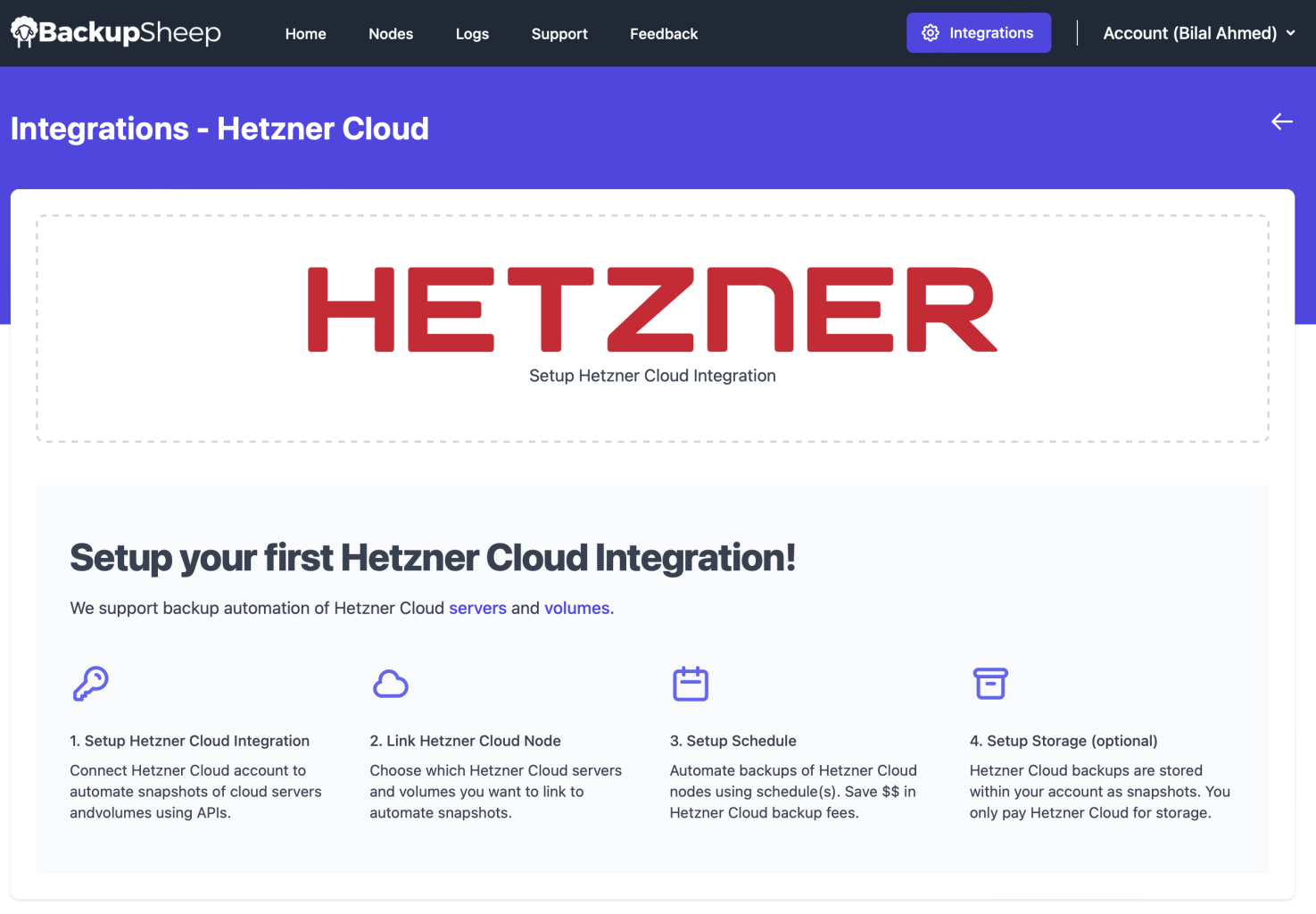Viewport: 1316px width, 914px height.
Task: Click '3. Setup Schedule' step title
Action: point(733,741)
